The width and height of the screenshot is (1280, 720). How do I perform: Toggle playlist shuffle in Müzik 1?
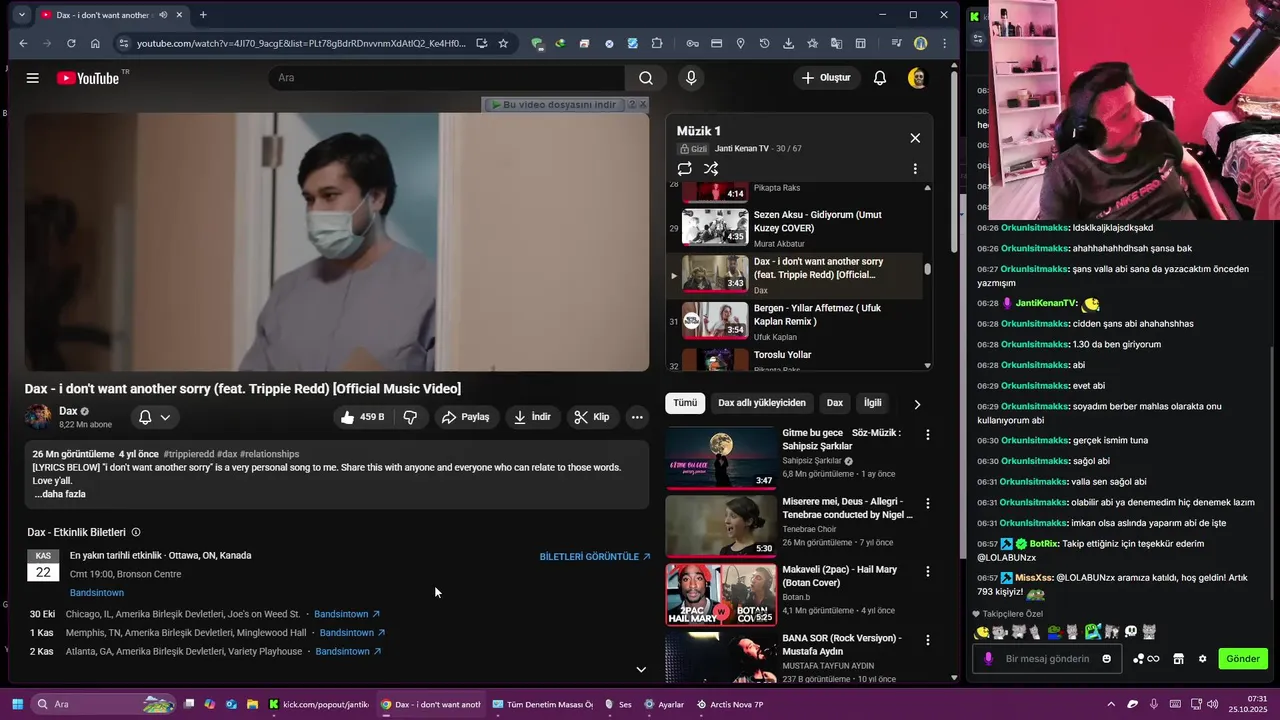[x=711, y=169]
